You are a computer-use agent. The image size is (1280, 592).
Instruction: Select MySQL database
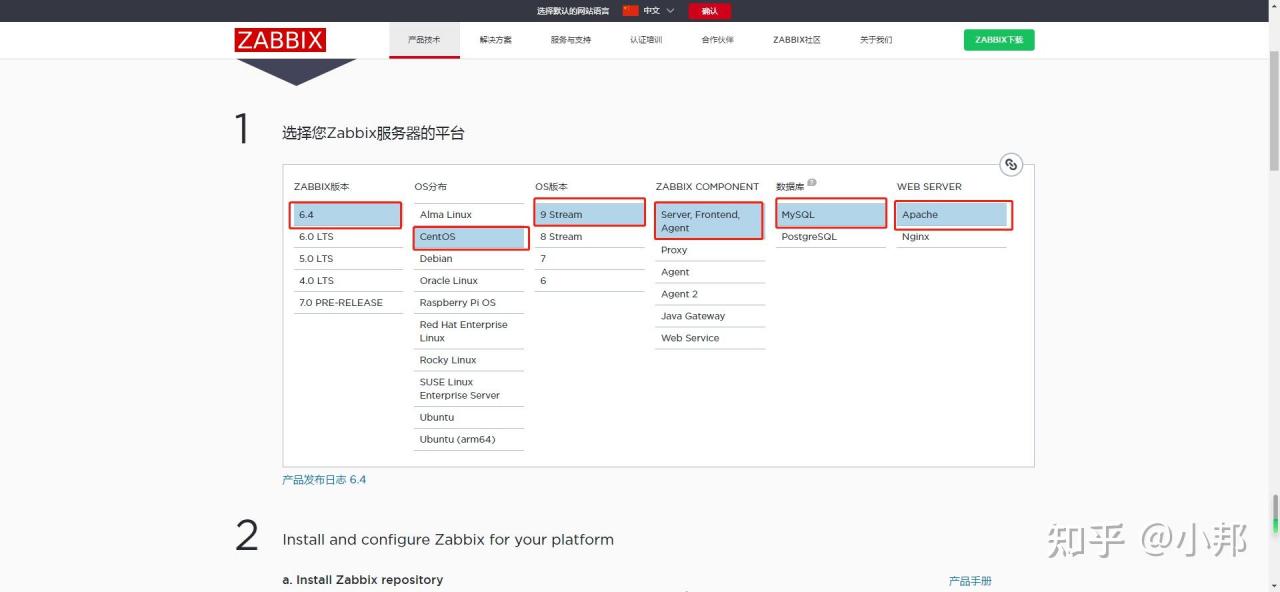(830, 215)
